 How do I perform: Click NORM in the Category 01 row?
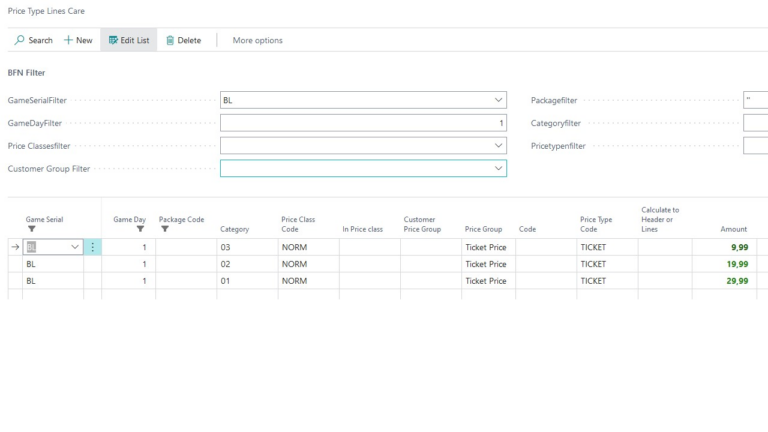point(294,281)
